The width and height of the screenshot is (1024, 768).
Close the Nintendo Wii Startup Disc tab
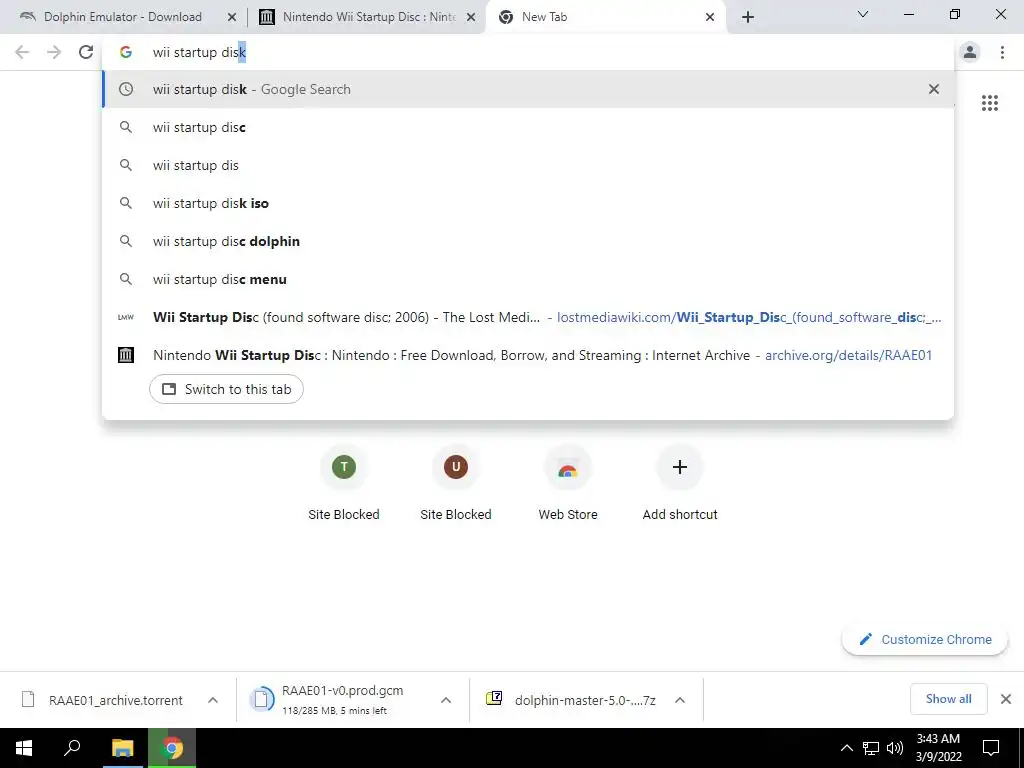[471, 18]
